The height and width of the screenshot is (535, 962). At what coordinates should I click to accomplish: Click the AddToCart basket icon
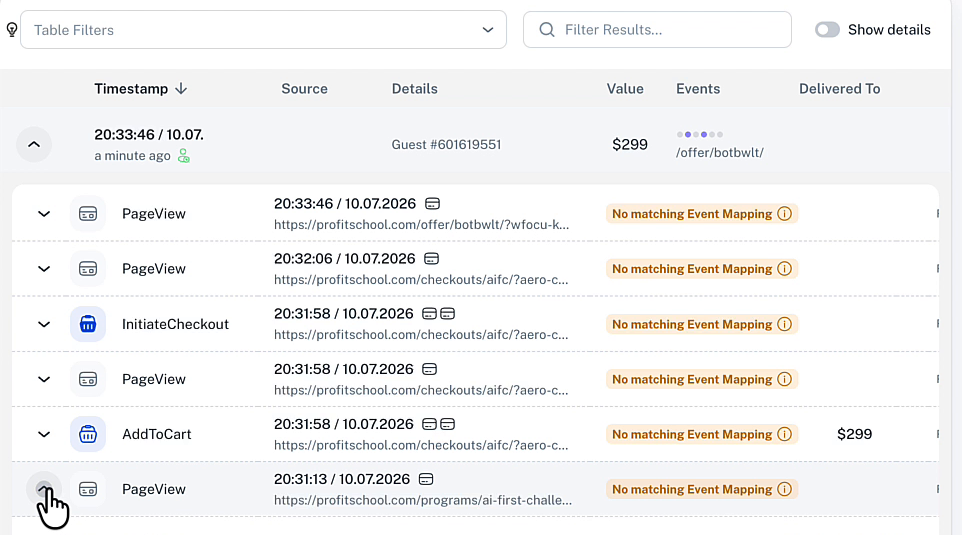click(x=88, y=434)
